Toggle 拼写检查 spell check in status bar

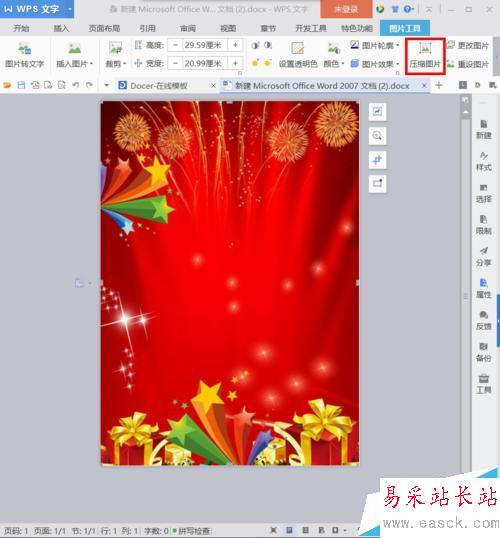click(191, 531)
